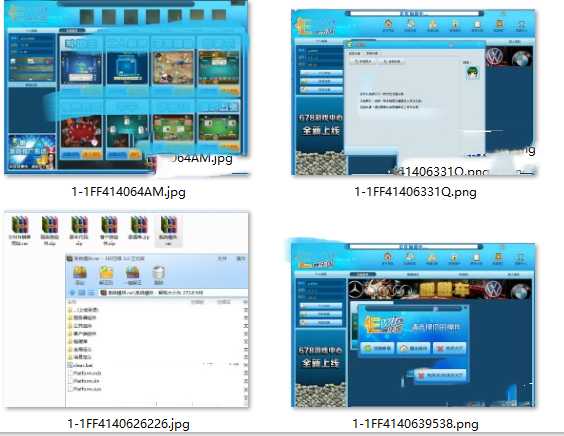Click the 1-1FF41406331Q.png file name label

coord(415,192)
